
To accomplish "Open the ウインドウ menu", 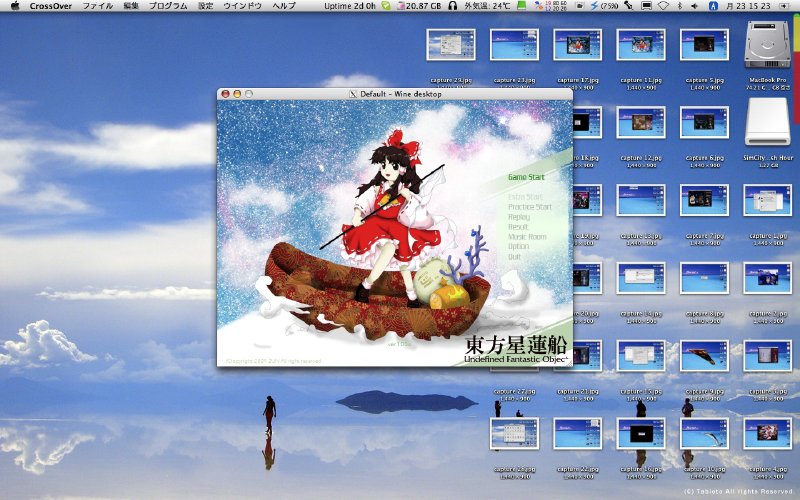I will 242,6.
